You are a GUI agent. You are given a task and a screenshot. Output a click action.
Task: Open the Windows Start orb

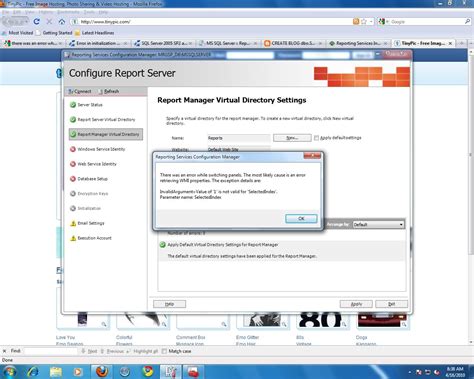click(9, 371)
